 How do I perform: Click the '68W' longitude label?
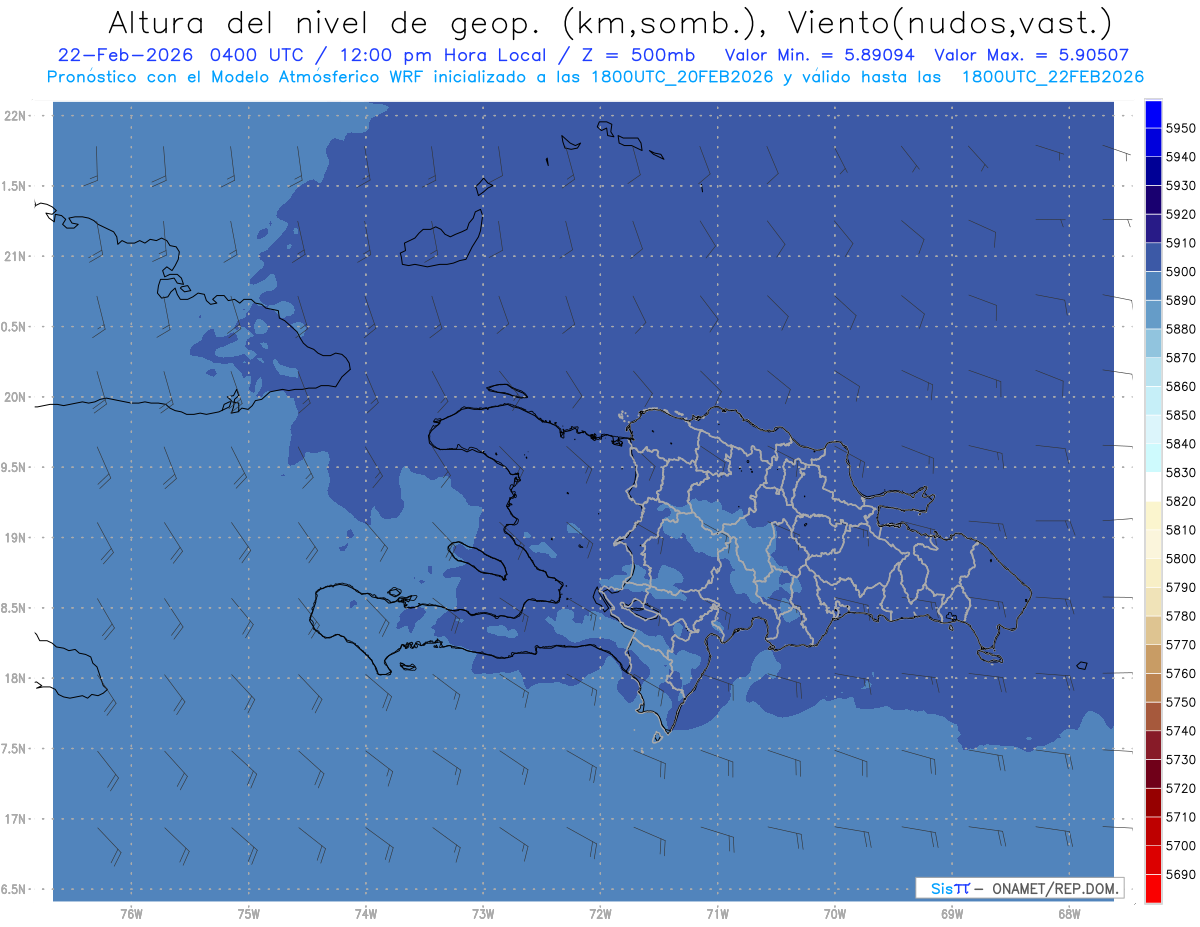(x=1069, y=915)
